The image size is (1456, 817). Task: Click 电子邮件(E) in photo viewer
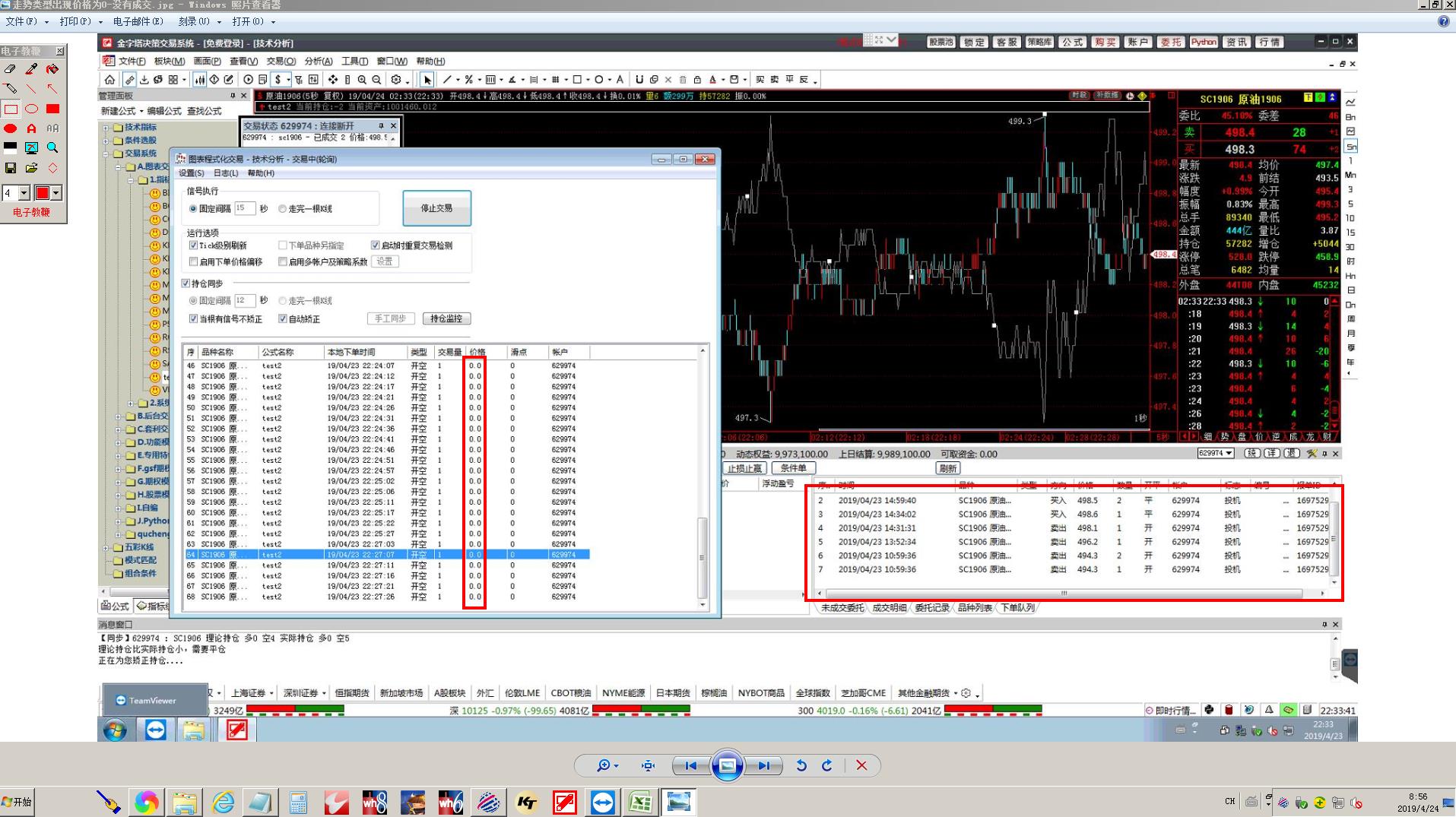coord(138,22)
